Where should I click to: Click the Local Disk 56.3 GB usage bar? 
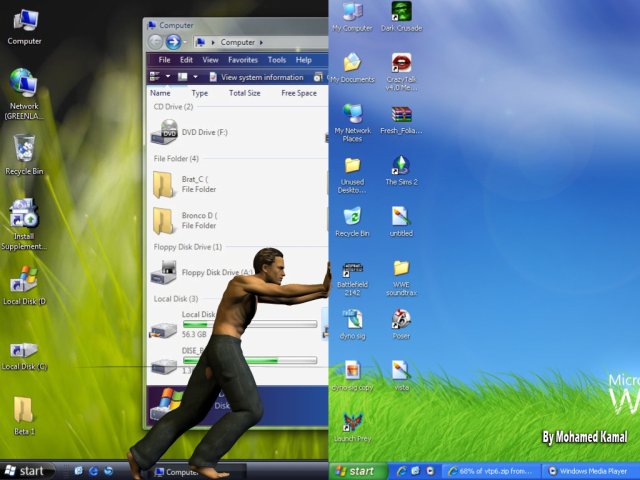[250, 324]
